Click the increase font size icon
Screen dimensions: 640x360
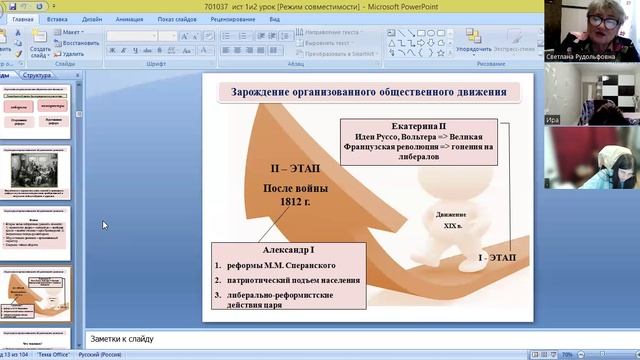coord(184,37)
